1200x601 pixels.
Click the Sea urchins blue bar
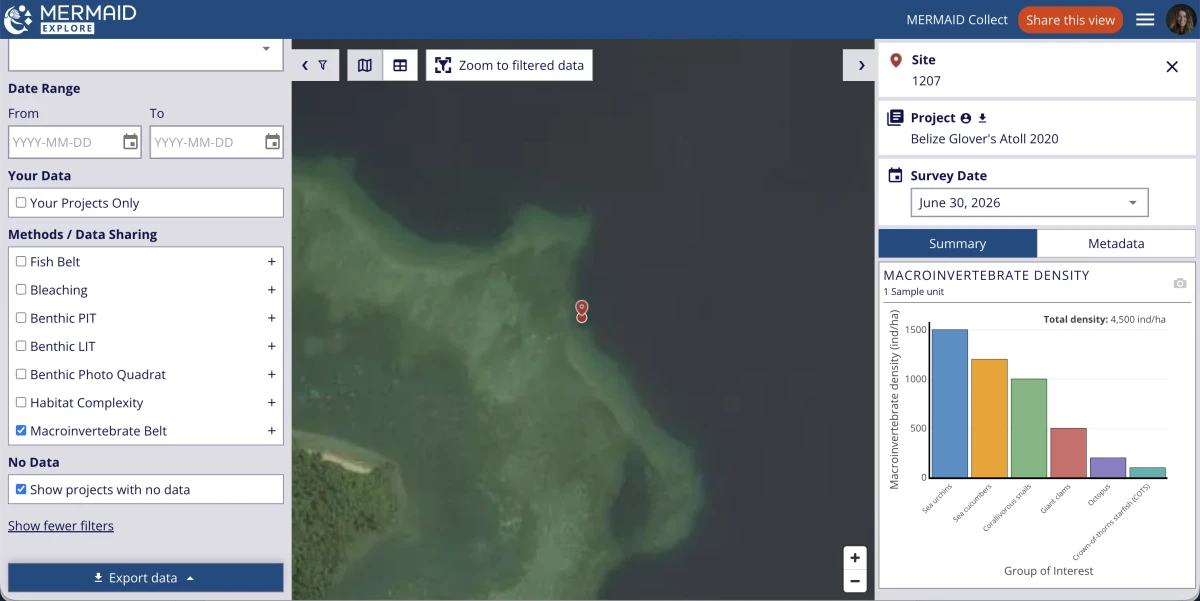pyautogui.click(x=950, y=403)
